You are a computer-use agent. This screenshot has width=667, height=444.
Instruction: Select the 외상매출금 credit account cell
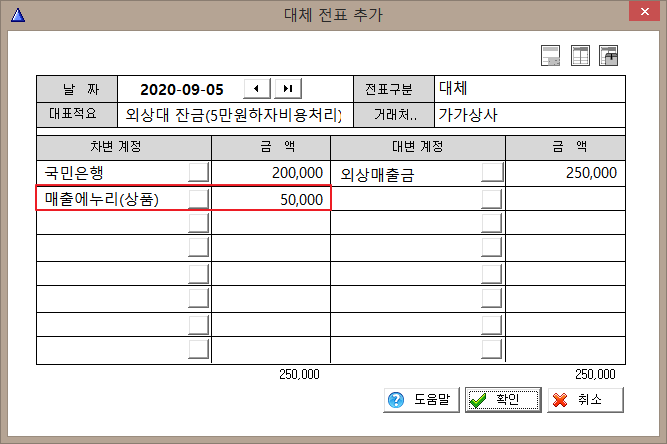pos(406,173)
